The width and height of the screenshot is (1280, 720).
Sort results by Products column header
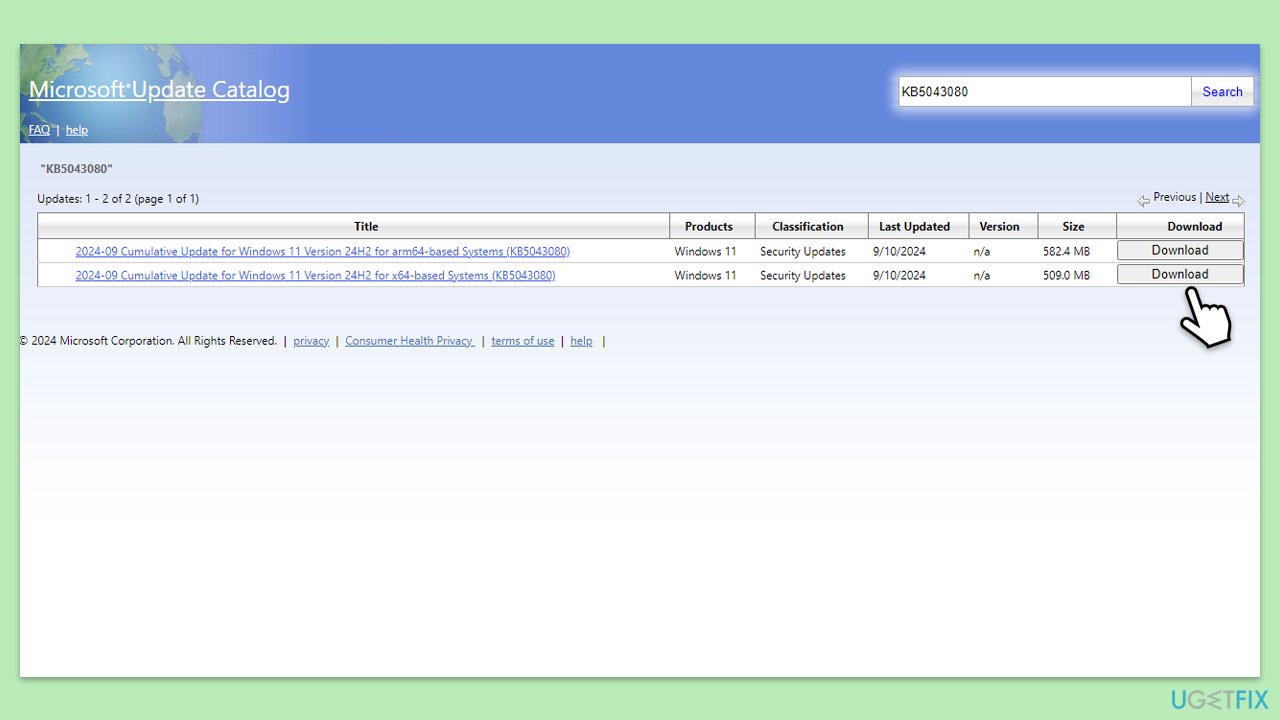pos(709,226)
